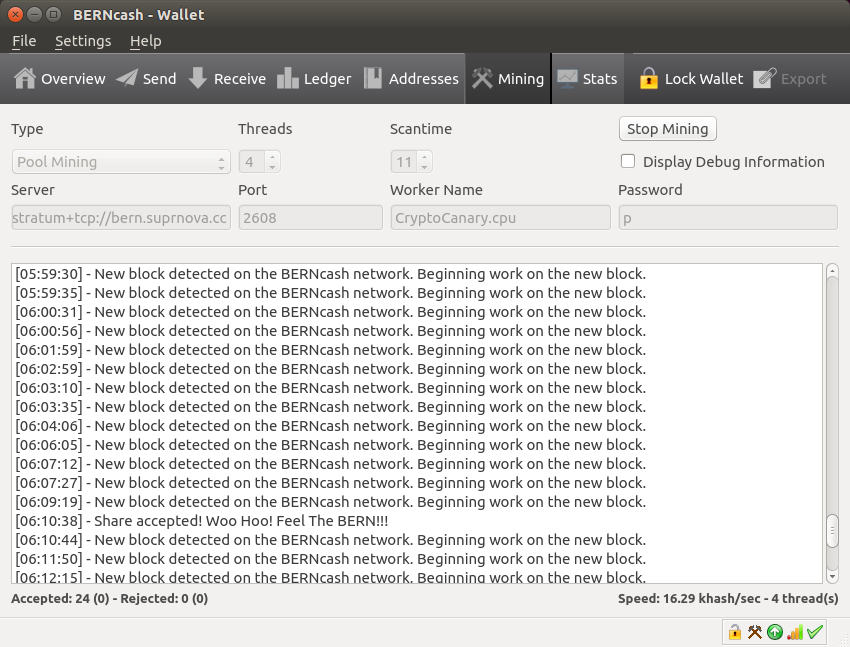Click the Send paper plane icon

point(127,79)
